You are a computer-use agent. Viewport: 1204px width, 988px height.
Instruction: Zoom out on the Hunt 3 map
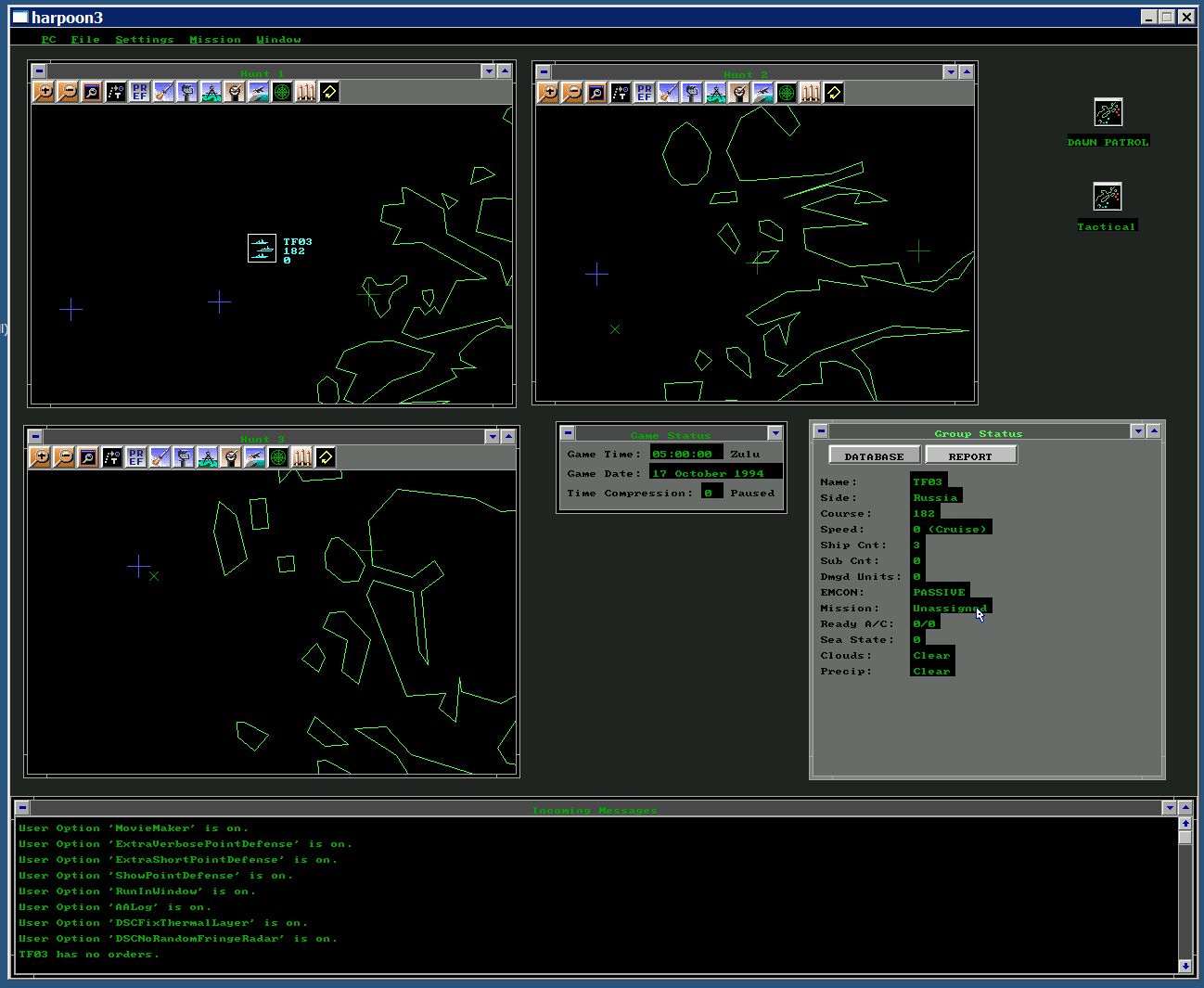64,456
